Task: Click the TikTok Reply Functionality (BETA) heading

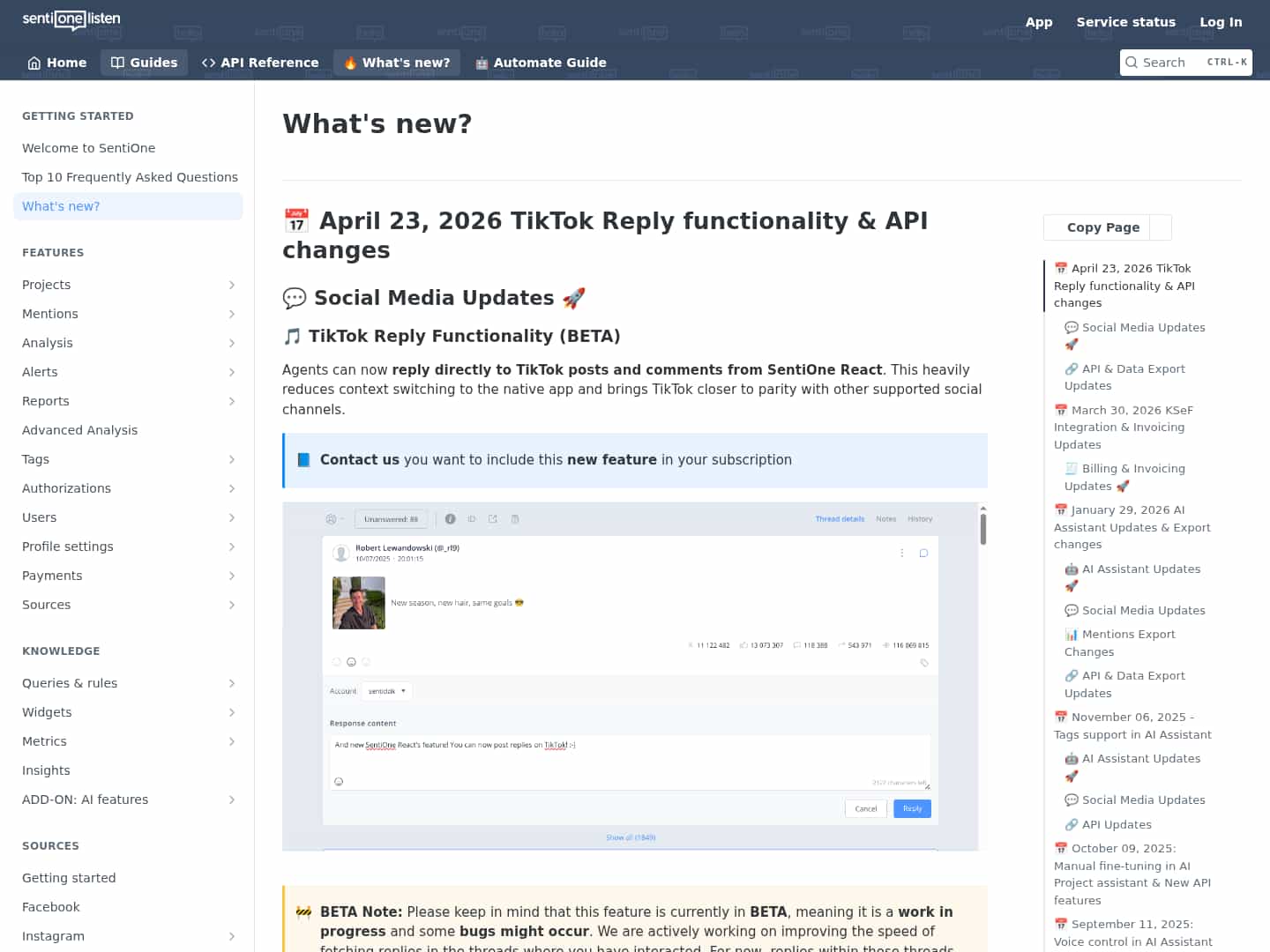Action: (452, 336)
